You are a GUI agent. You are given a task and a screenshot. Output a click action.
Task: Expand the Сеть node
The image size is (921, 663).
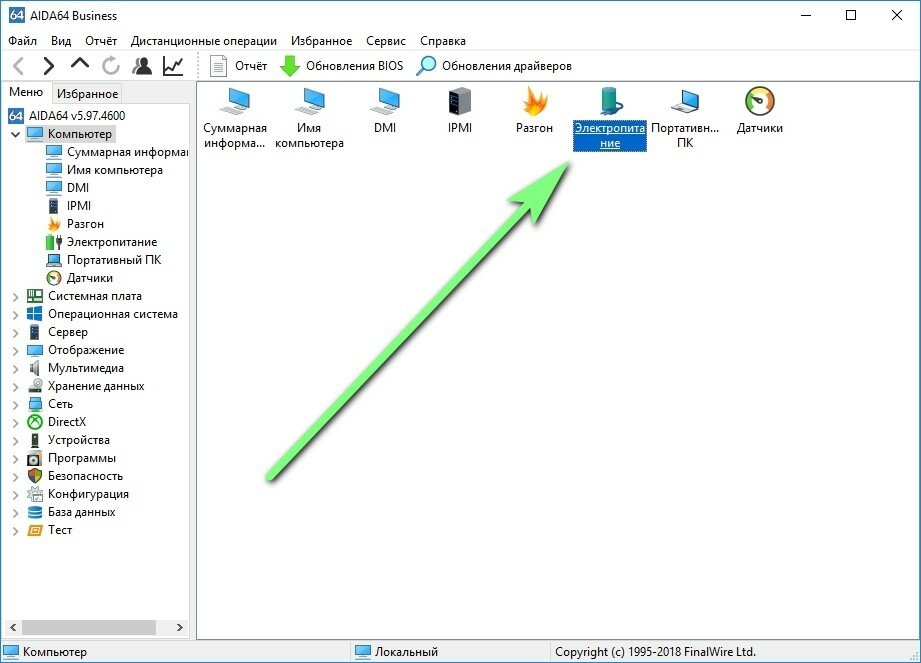click(16, 405)
